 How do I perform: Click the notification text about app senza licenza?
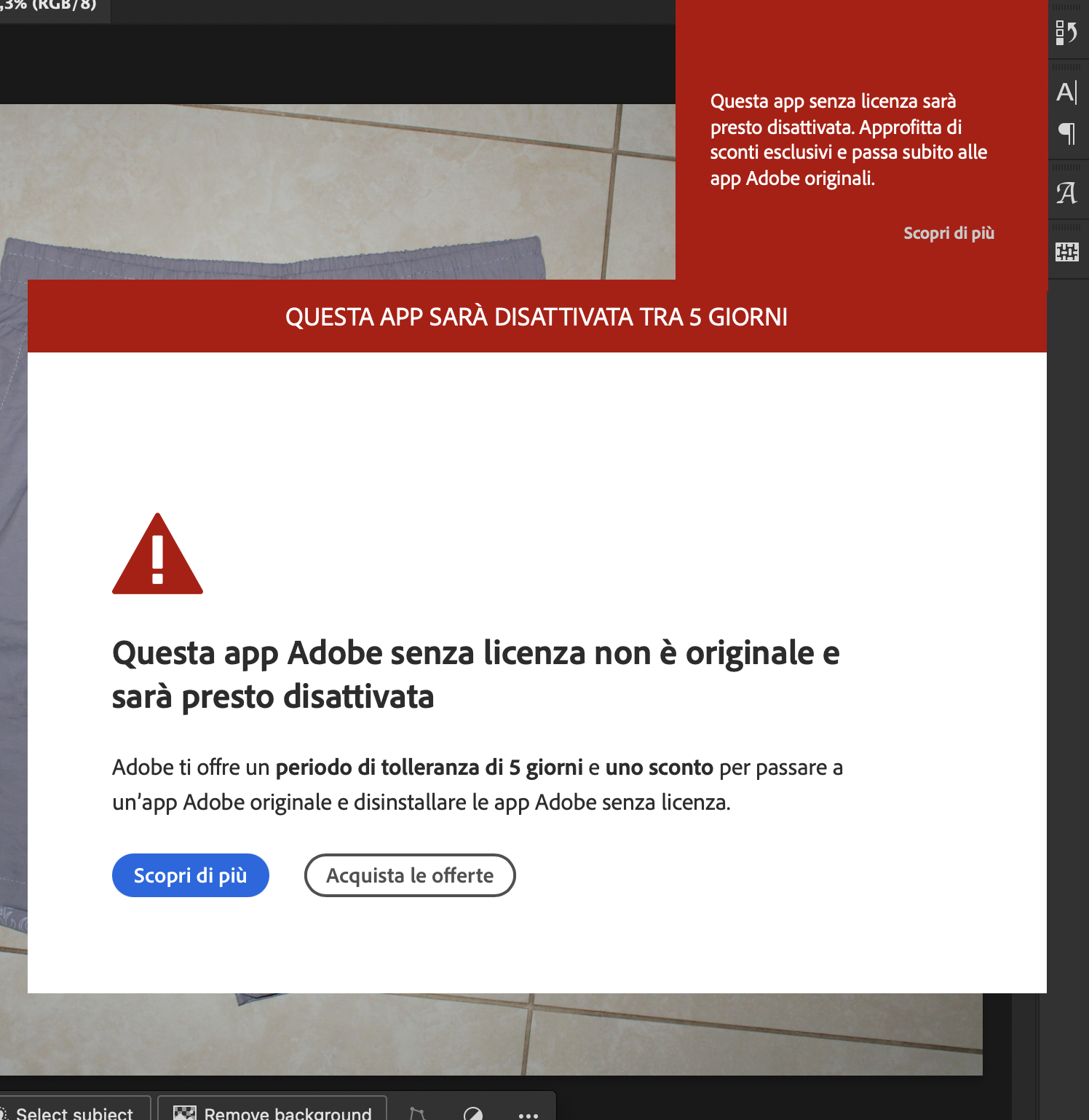[848, 139]
